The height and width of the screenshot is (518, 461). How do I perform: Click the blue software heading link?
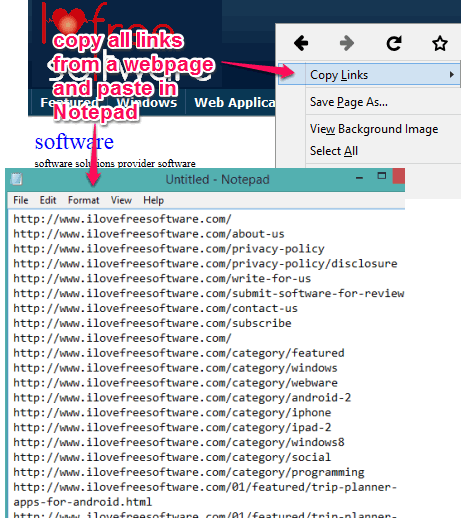point(74,142)
